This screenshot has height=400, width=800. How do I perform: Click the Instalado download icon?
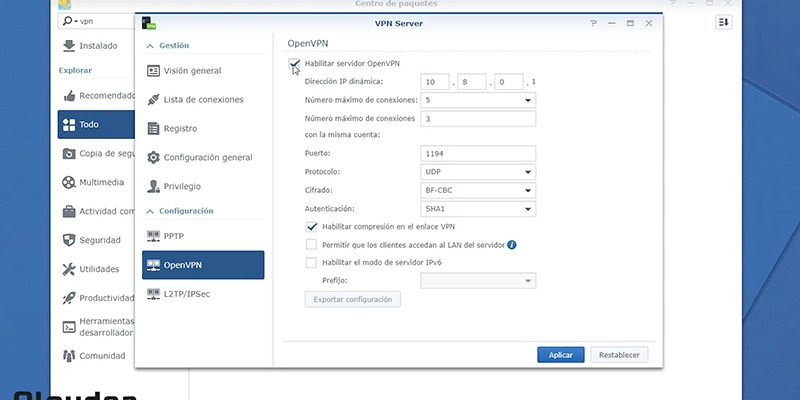click(69, 46)
